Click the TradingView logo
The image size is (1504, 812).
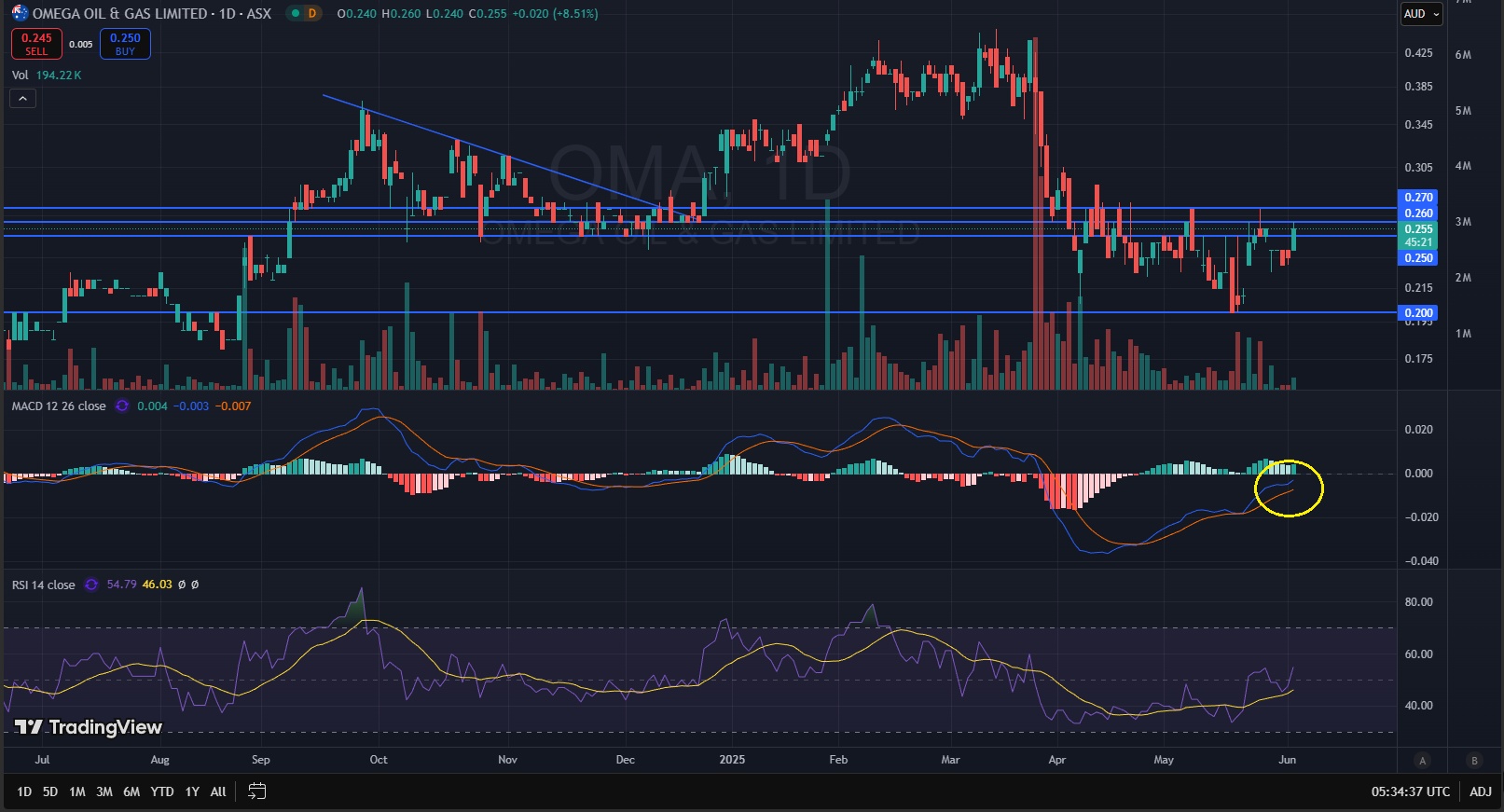[89, 727]
